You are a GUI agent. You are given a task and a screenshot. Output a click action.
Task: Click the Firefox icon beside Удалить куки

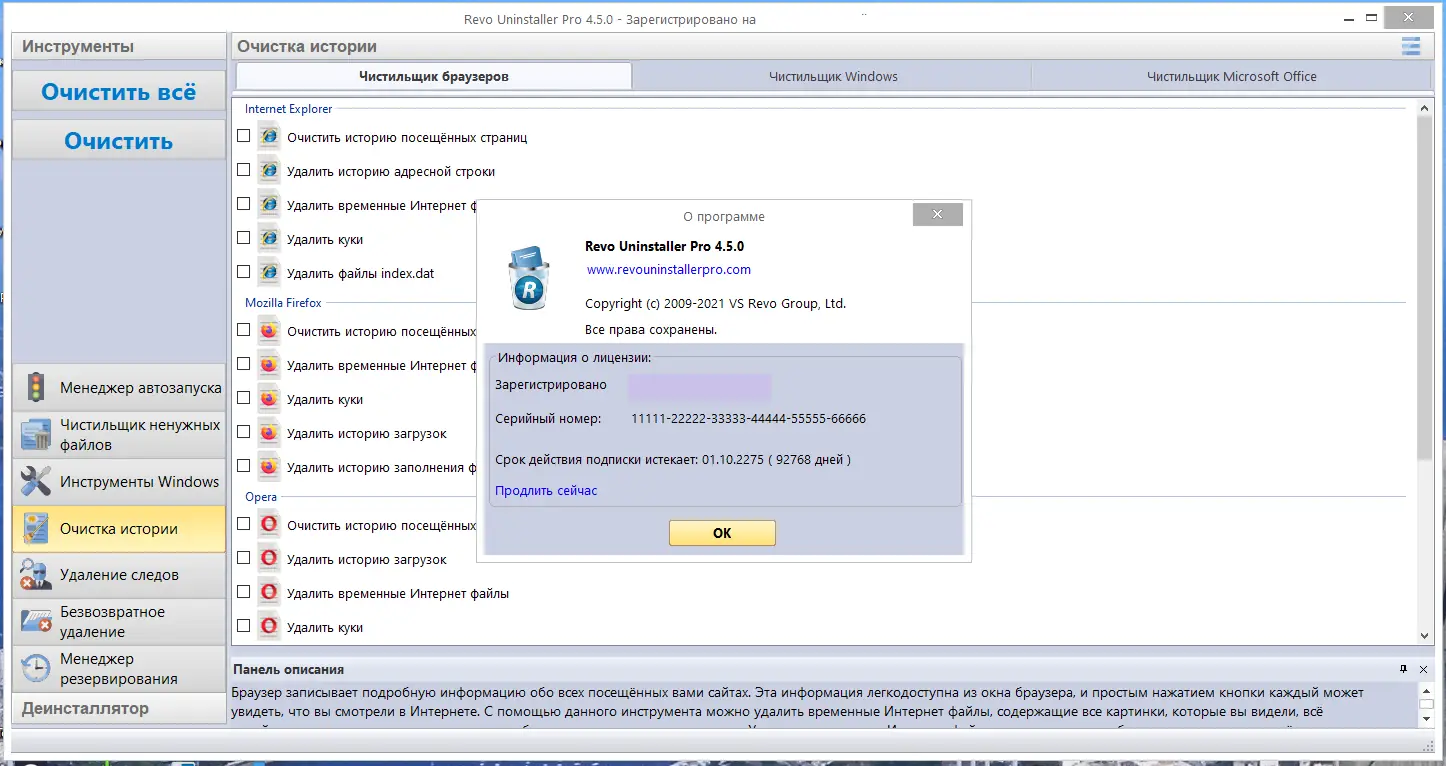tap(268, 399)
